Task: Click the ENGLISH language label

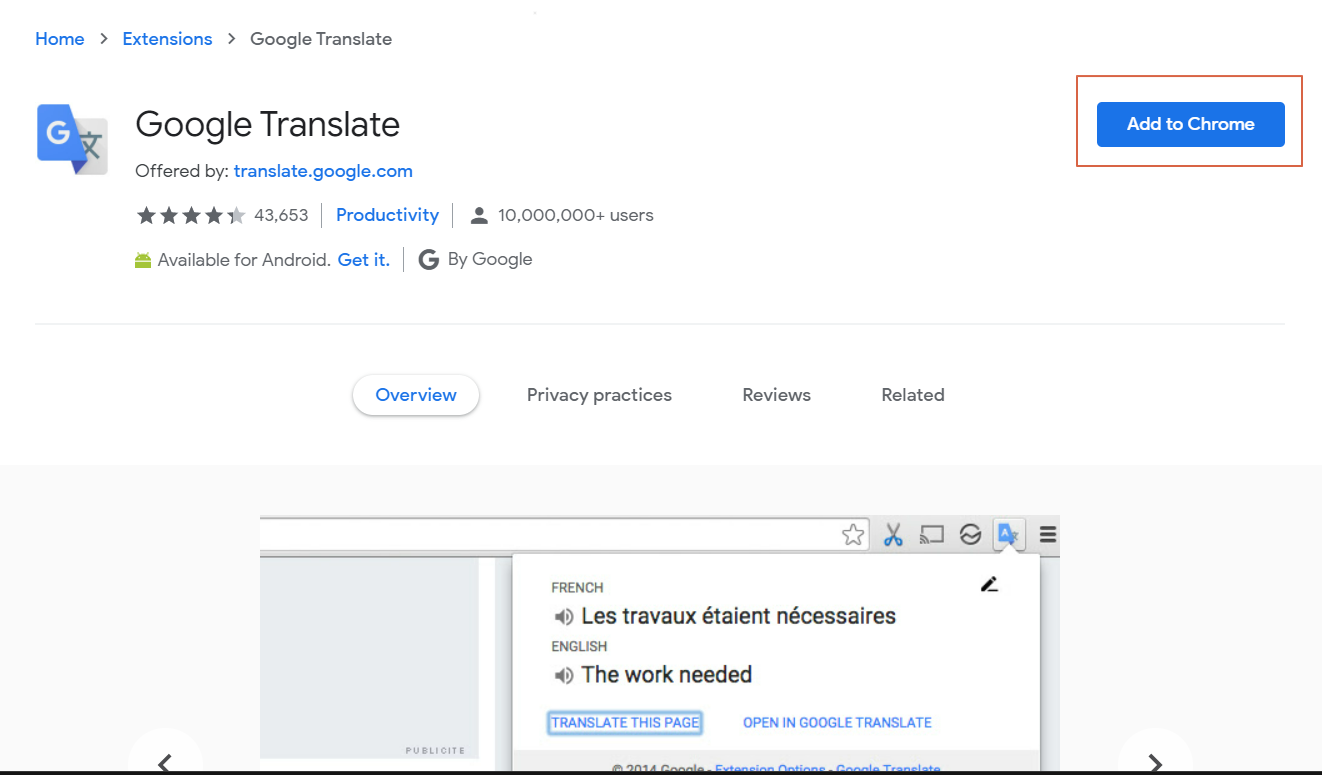Action: [579, 647]
